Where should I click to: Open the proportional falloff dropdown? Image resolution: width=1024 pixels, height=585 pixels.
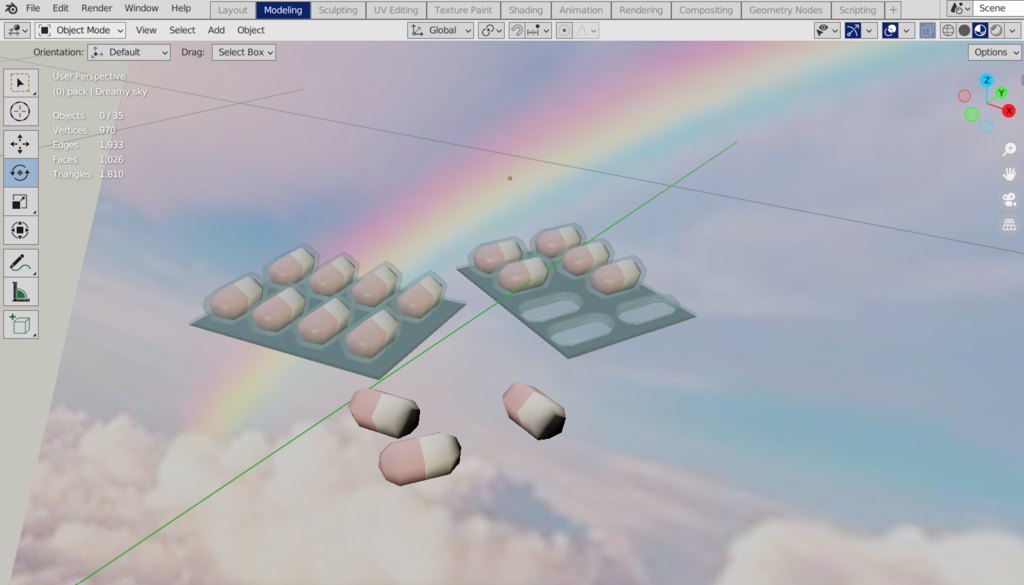(586, 30)
